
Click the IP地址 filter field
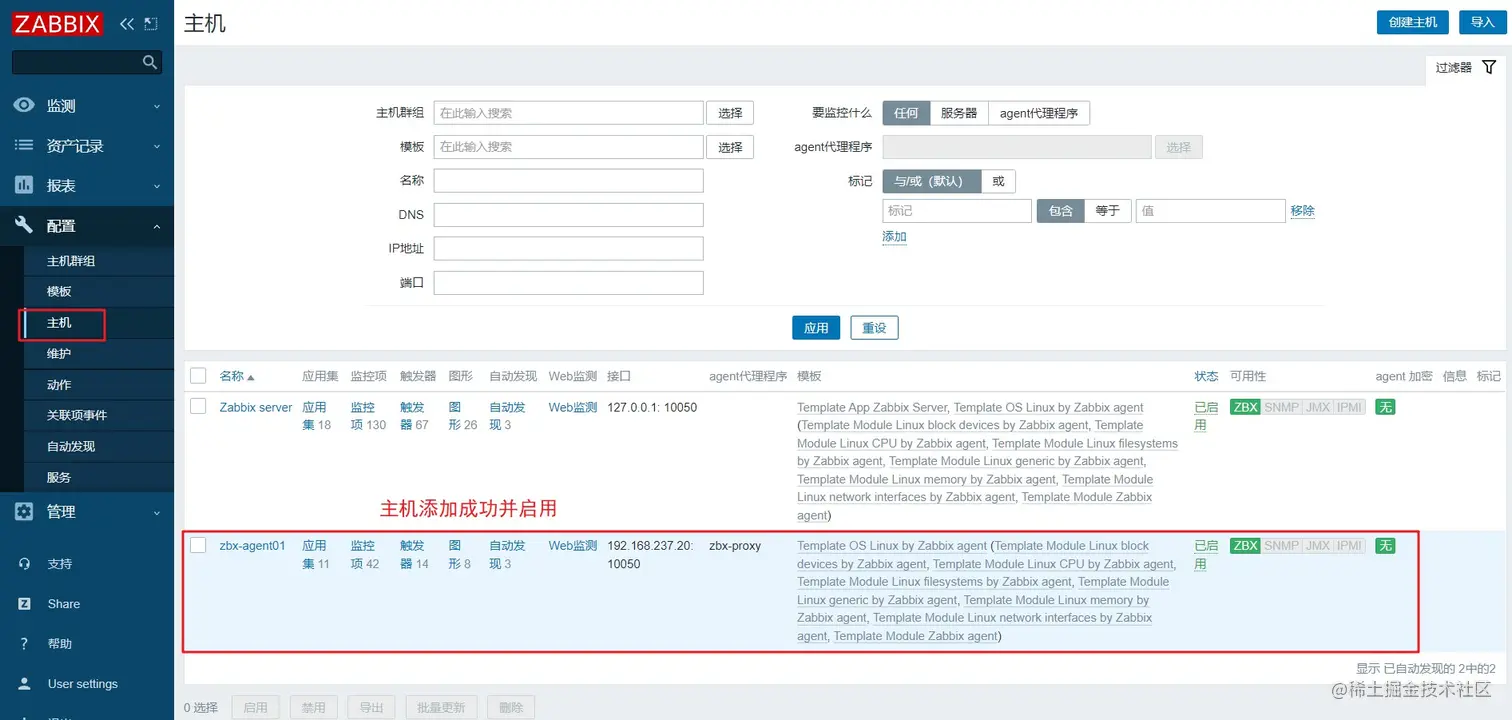click(x=568, y=249)
